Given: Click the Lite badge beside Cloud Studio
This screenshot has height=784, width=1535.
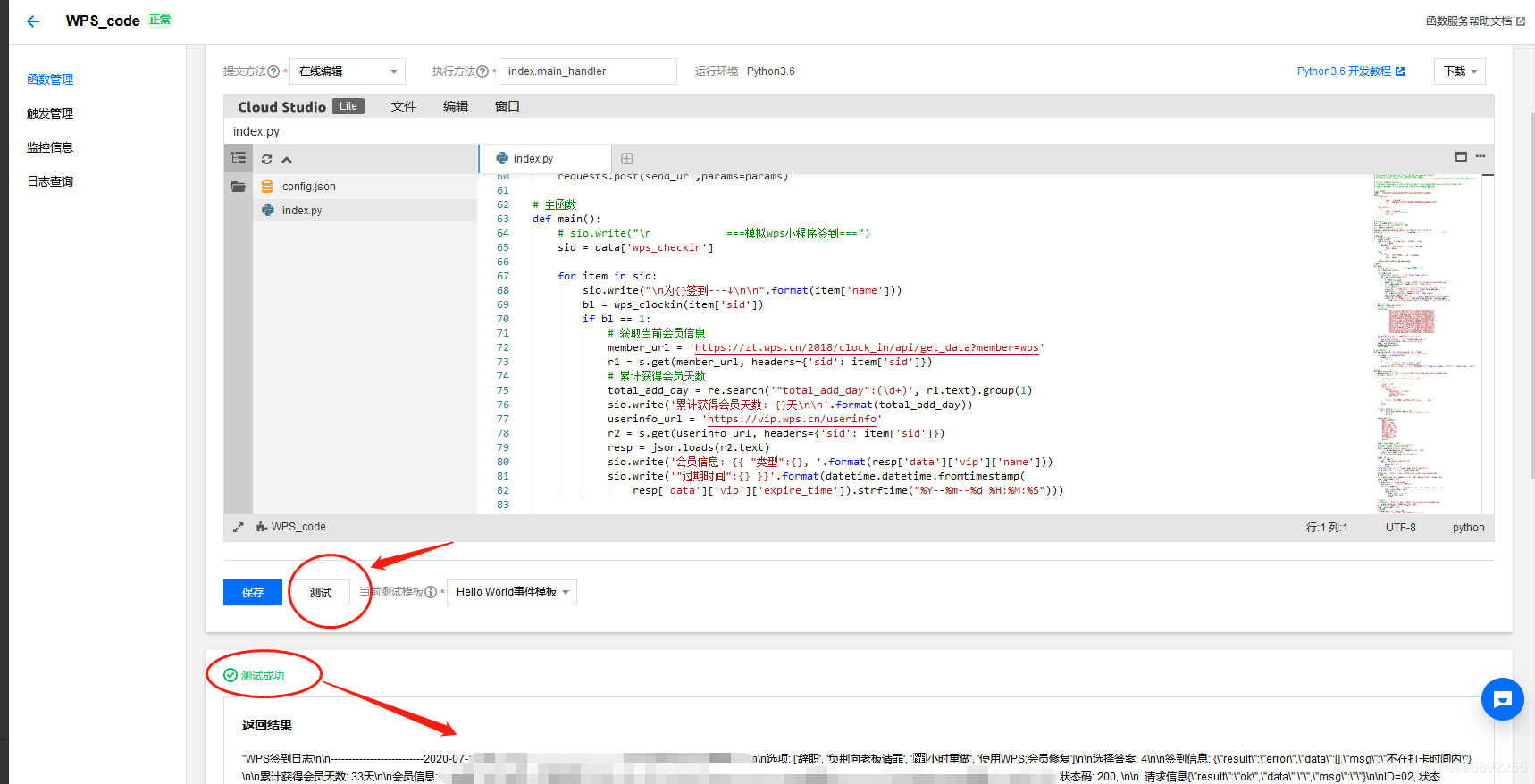Looking at the screenshot, I should click(348, 106).
